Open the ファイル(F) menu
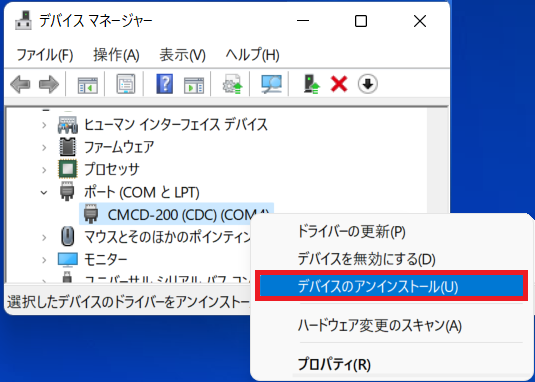535x382 pixels. (45, 55)
